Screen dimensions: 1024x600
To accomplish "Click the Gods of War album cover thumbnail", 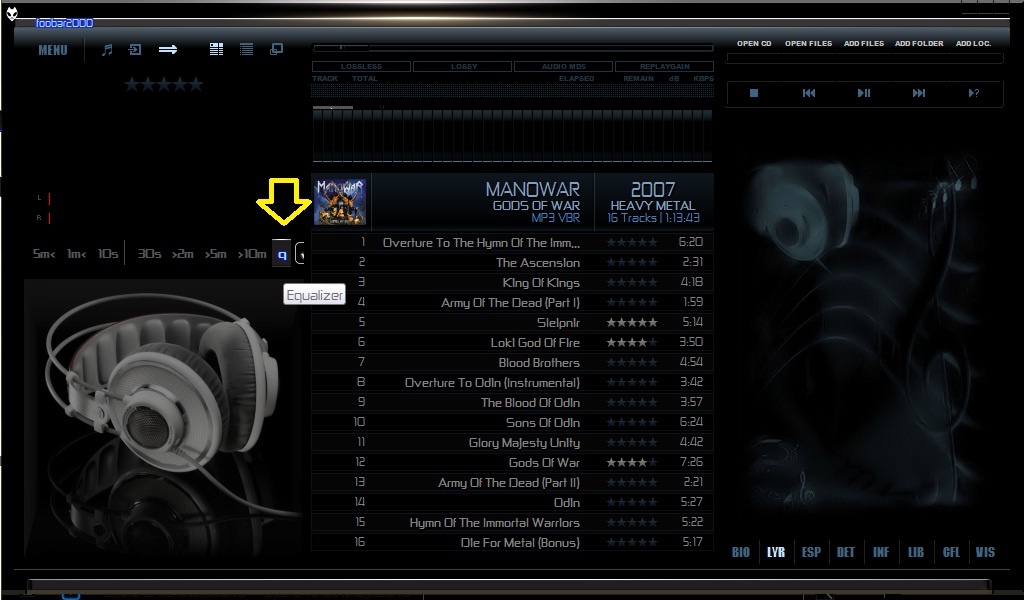I will [x=340, y=202].
